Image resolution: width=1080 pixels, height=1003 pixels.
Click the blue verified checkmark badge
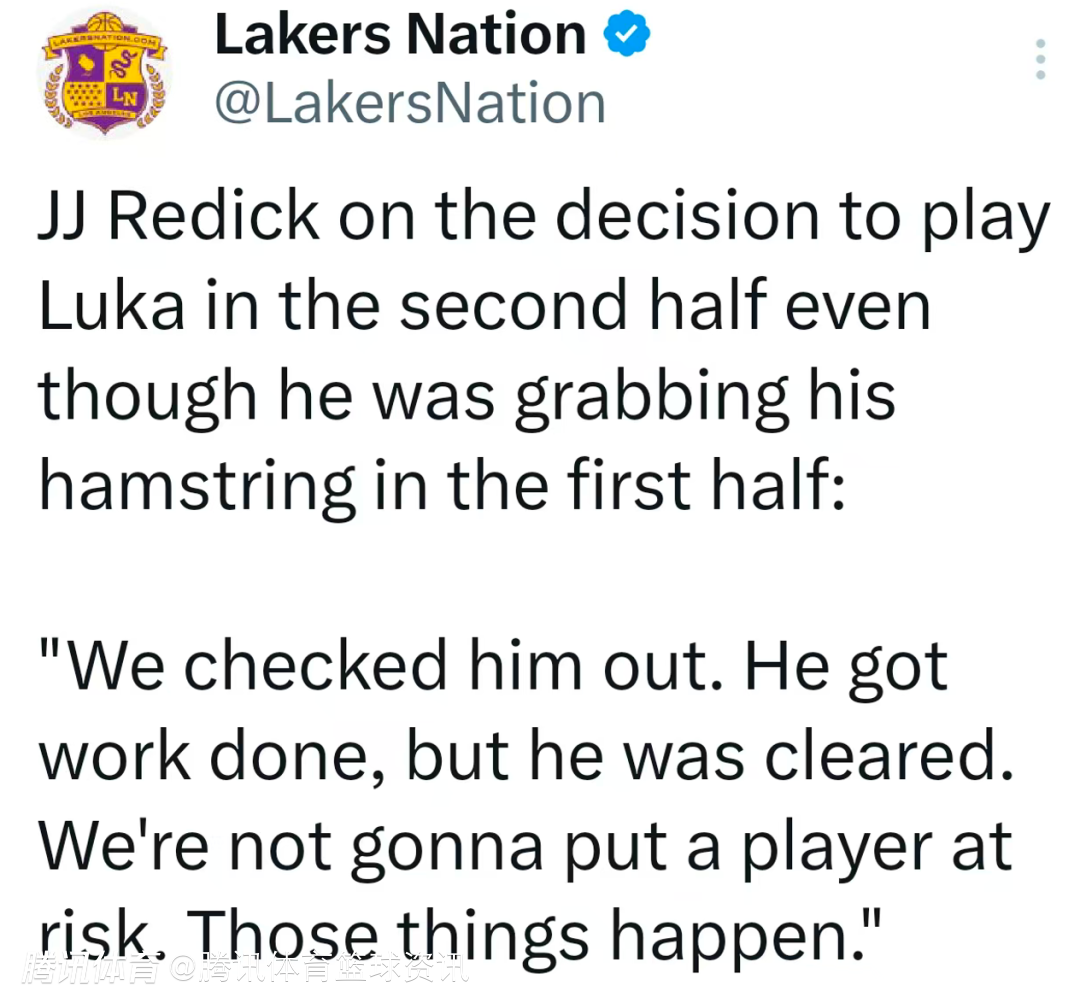tap(627, 37)
